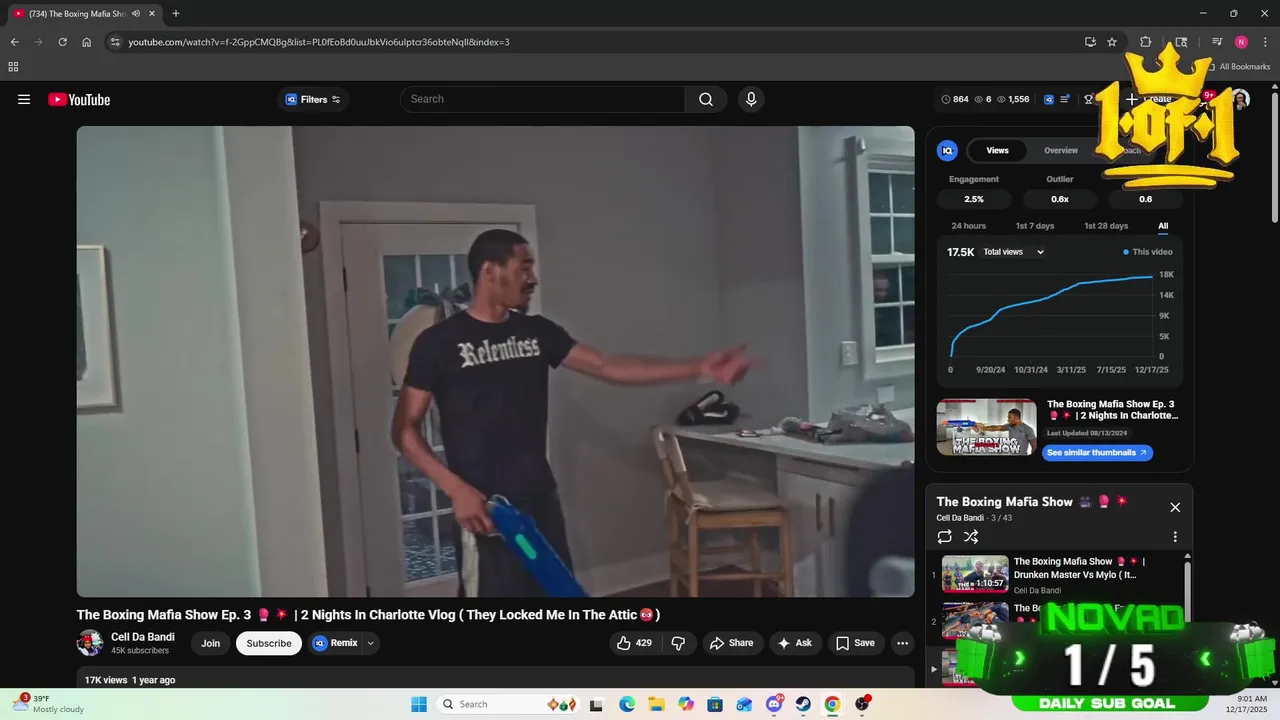Mute tab via speaker icon

tap(136, 14)
